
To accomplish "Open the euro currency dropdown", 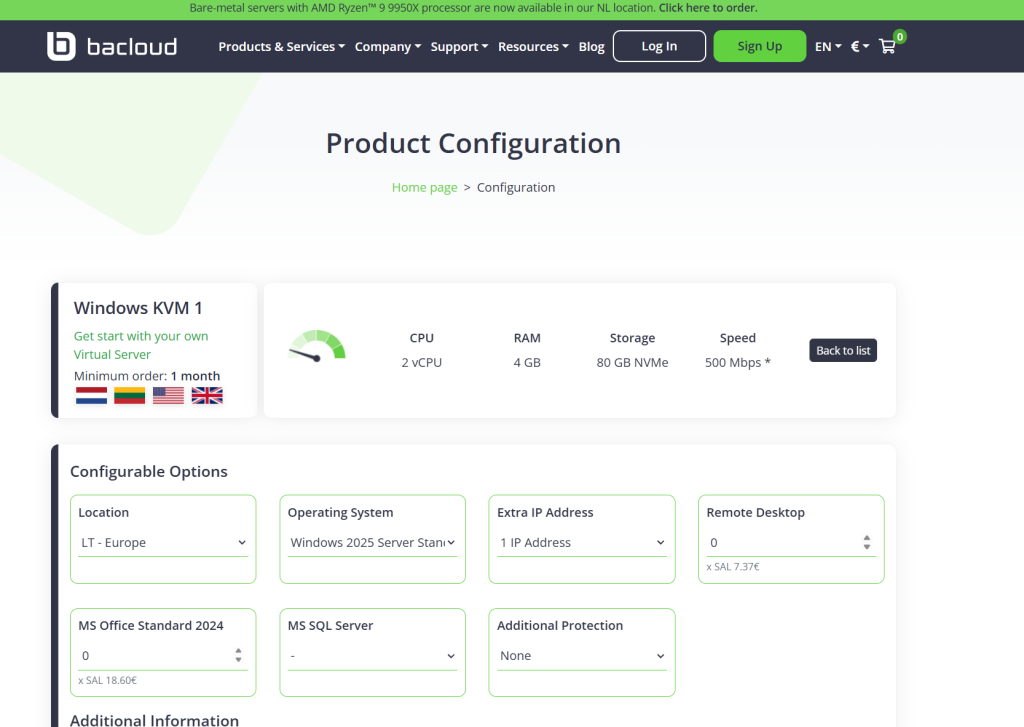I will point(859,46).
